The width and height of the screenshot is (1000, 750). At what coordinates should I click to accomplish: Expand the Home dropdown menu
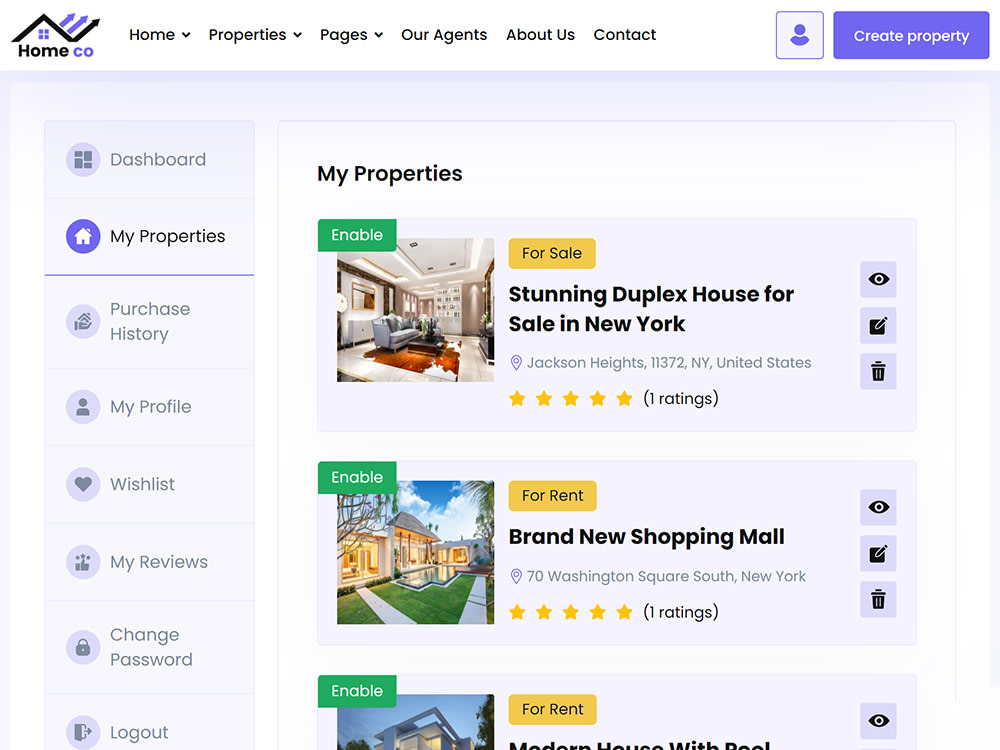159,34
